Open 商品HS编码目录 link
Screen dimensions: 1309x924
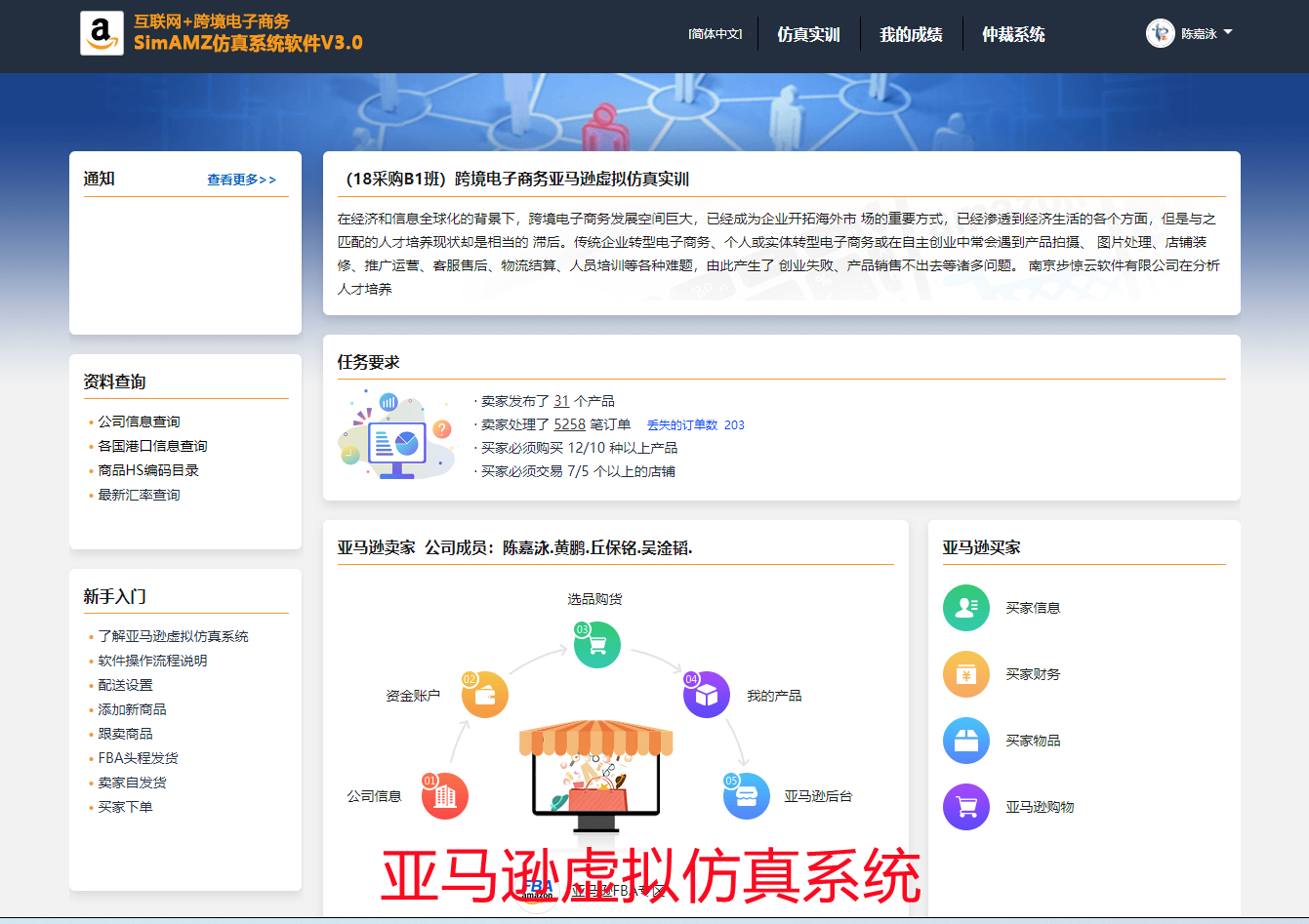pos(148,470)
